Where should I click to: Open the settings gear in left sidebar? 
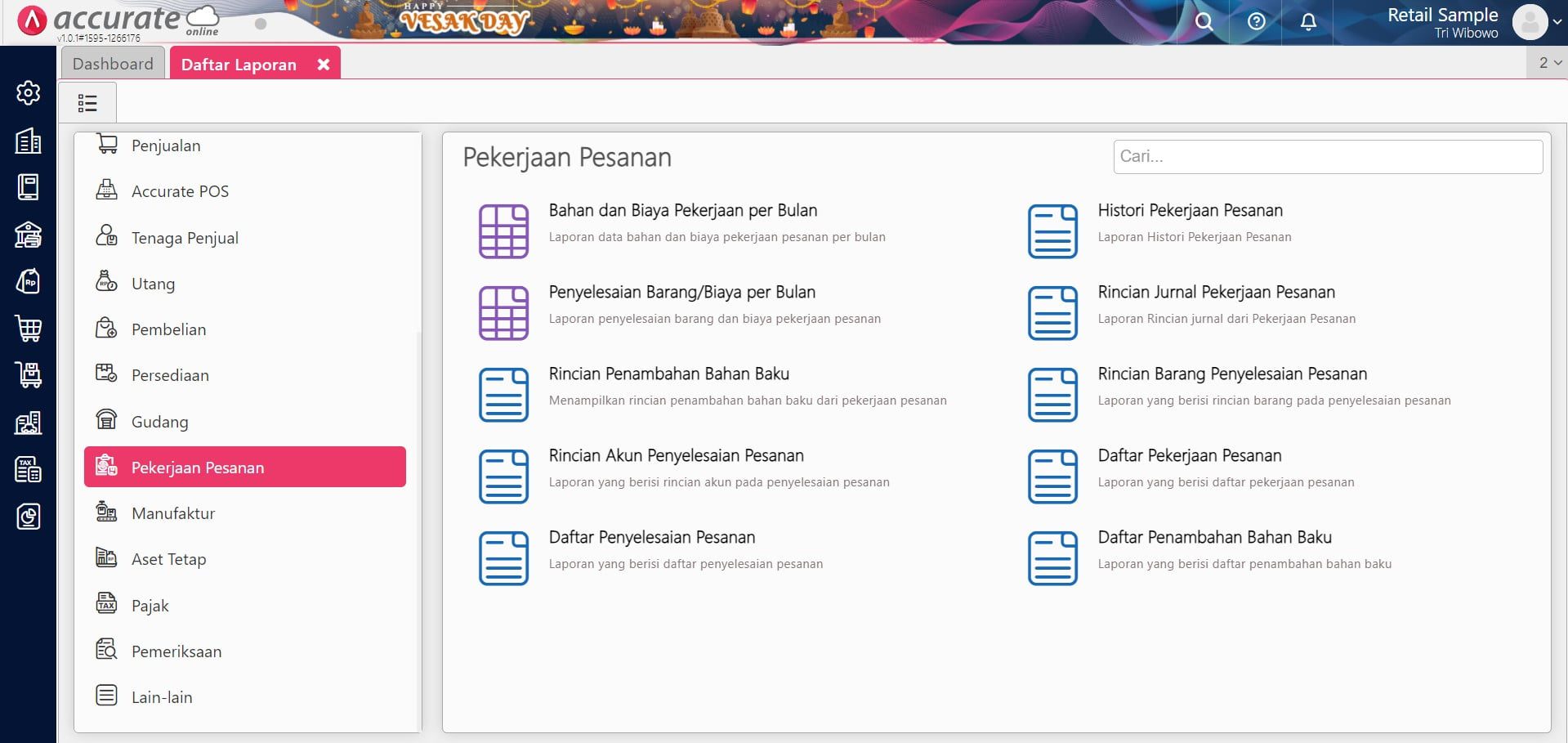pyautogui.click(x=28, y=93)
